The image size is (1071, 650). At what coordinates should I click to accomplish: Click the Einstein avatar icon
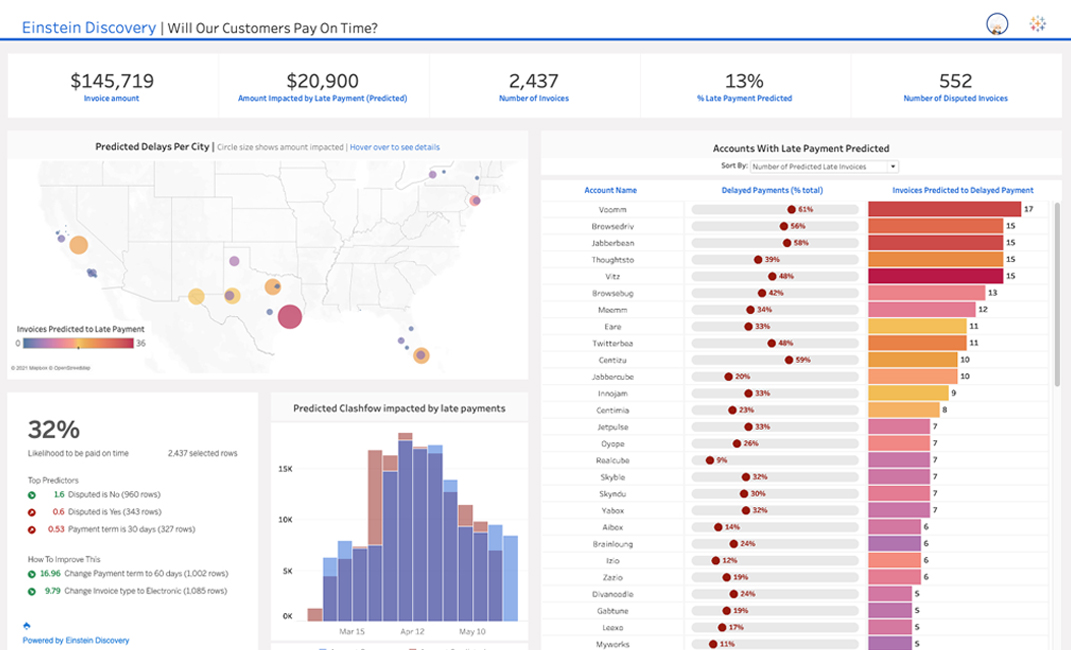tap(996, 24)
